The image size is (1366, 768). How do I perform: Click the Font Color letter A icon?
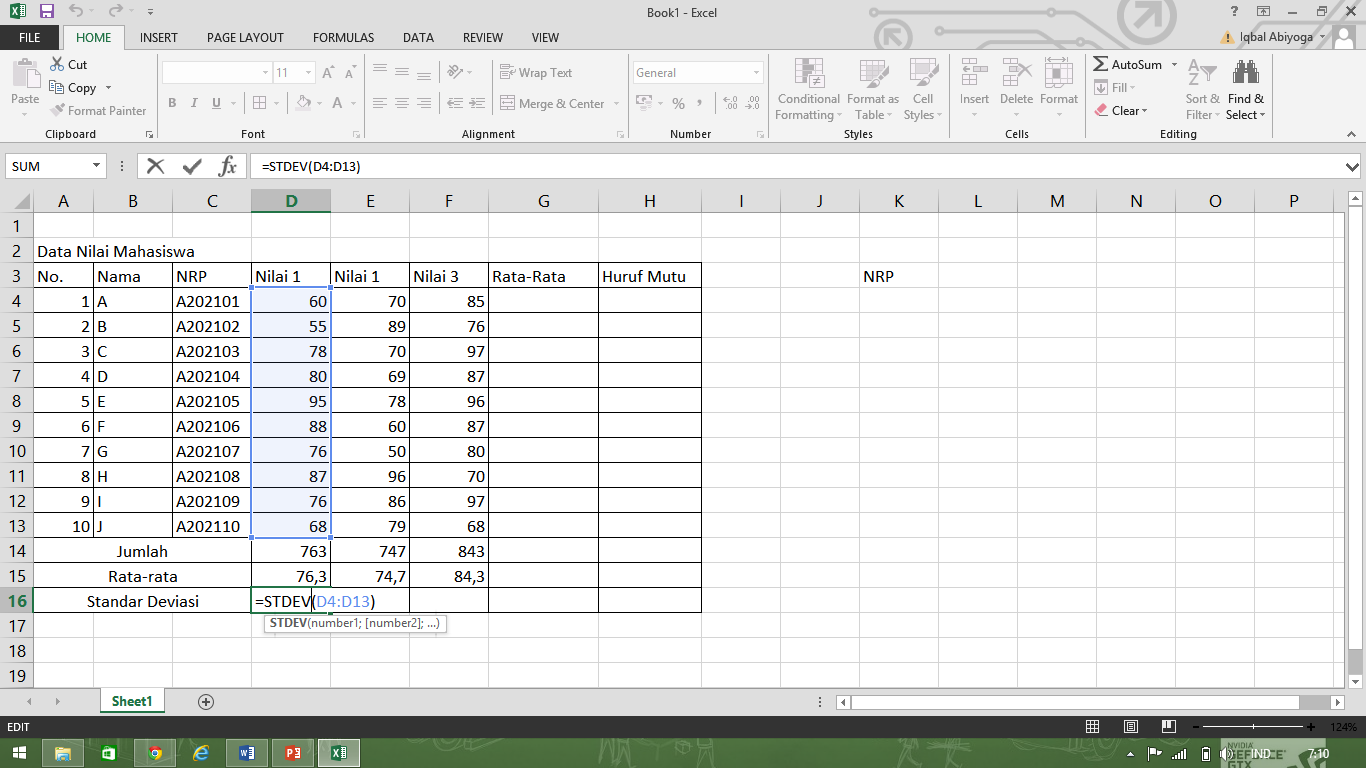pyautogui.click(x=337, y=103)
